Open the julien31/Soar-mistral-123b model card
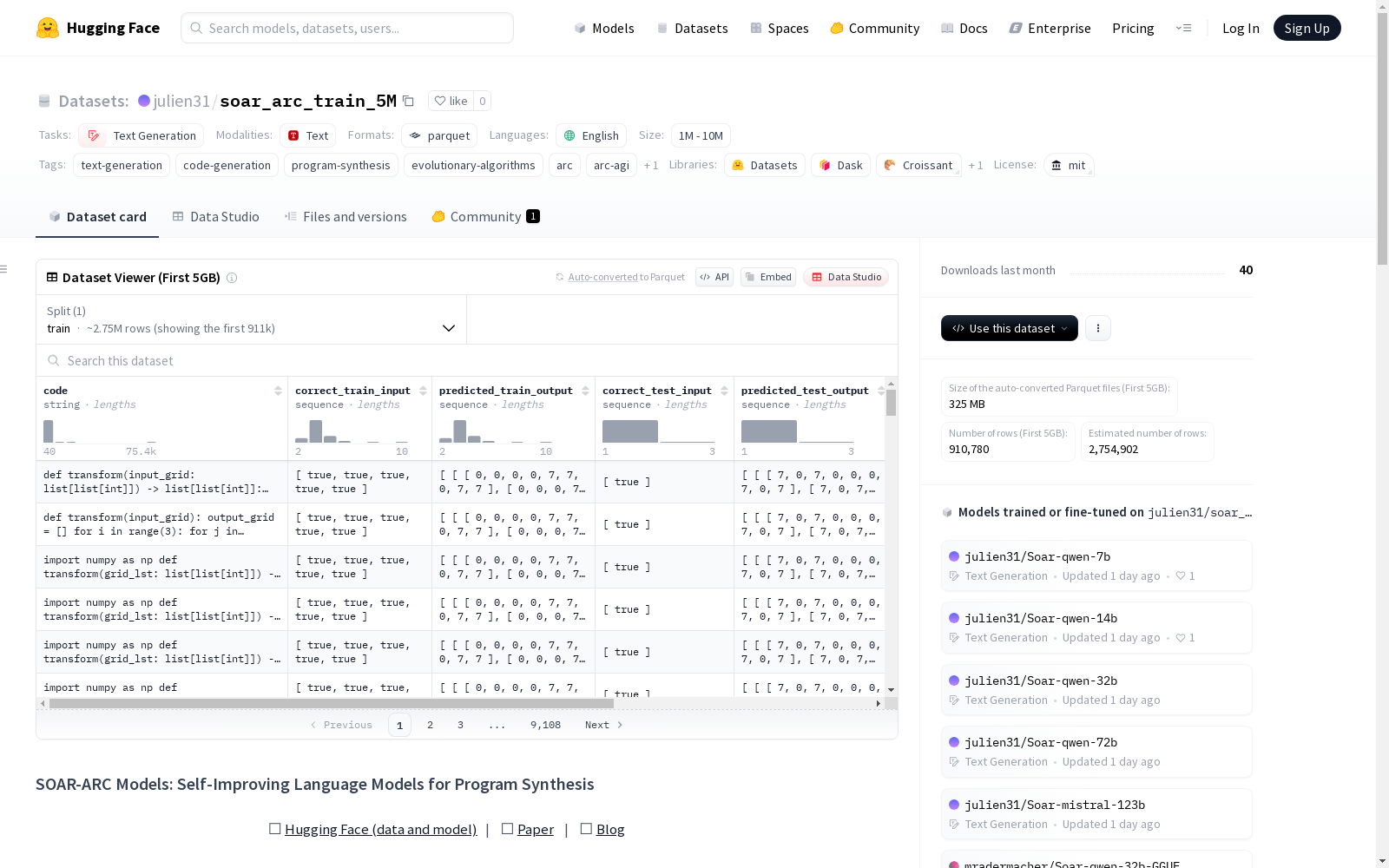 (1096, 813)
